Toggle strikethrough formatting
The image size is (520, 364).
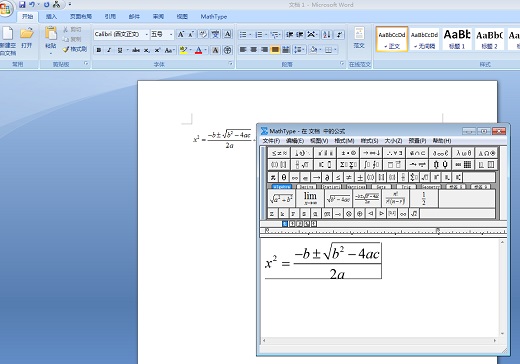pos(136,50)
